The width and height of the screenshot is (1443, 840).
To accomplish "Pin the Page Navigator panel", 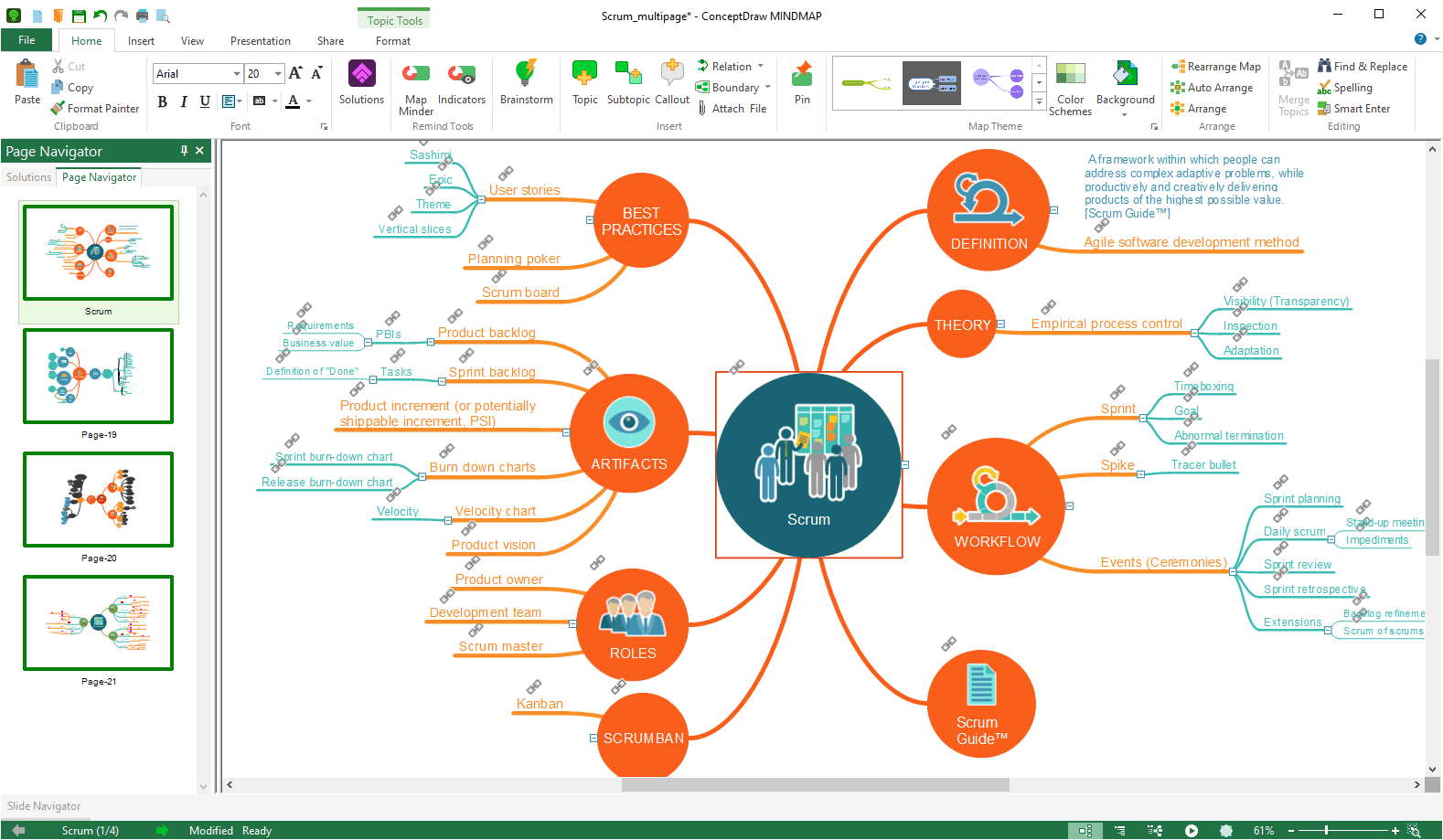I will (x=184, y=151).
